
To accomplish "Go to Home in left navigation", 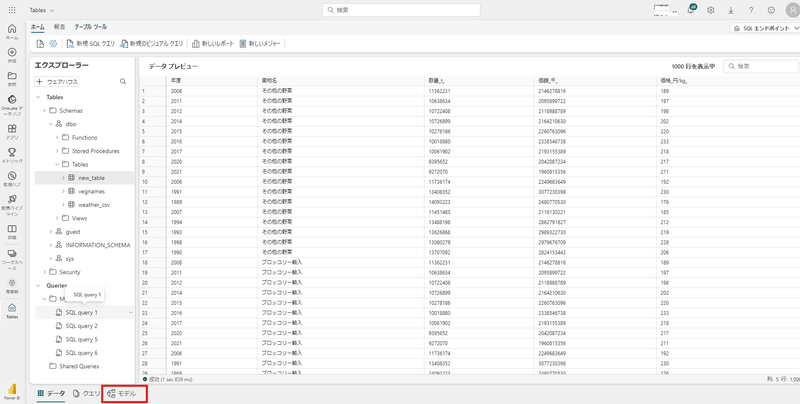I will click(12, 32).
